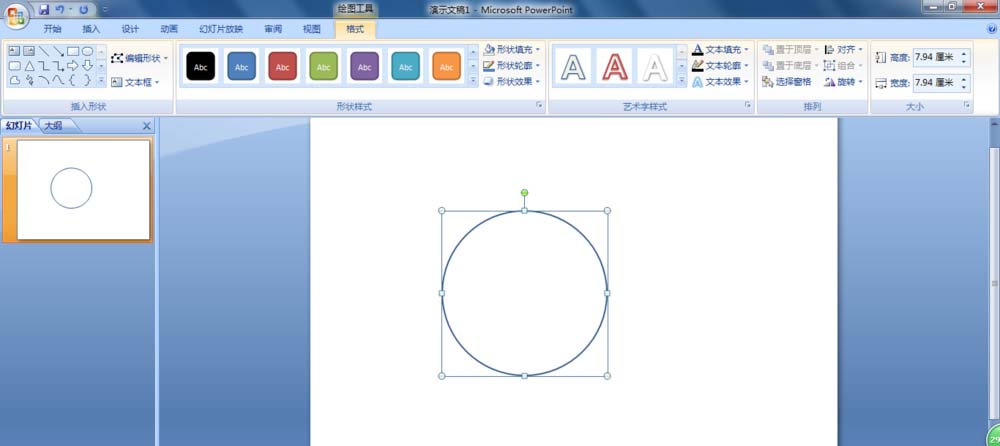
Task: Open the Quick Access Toolbar customize arrow
Action: point(105,10)
